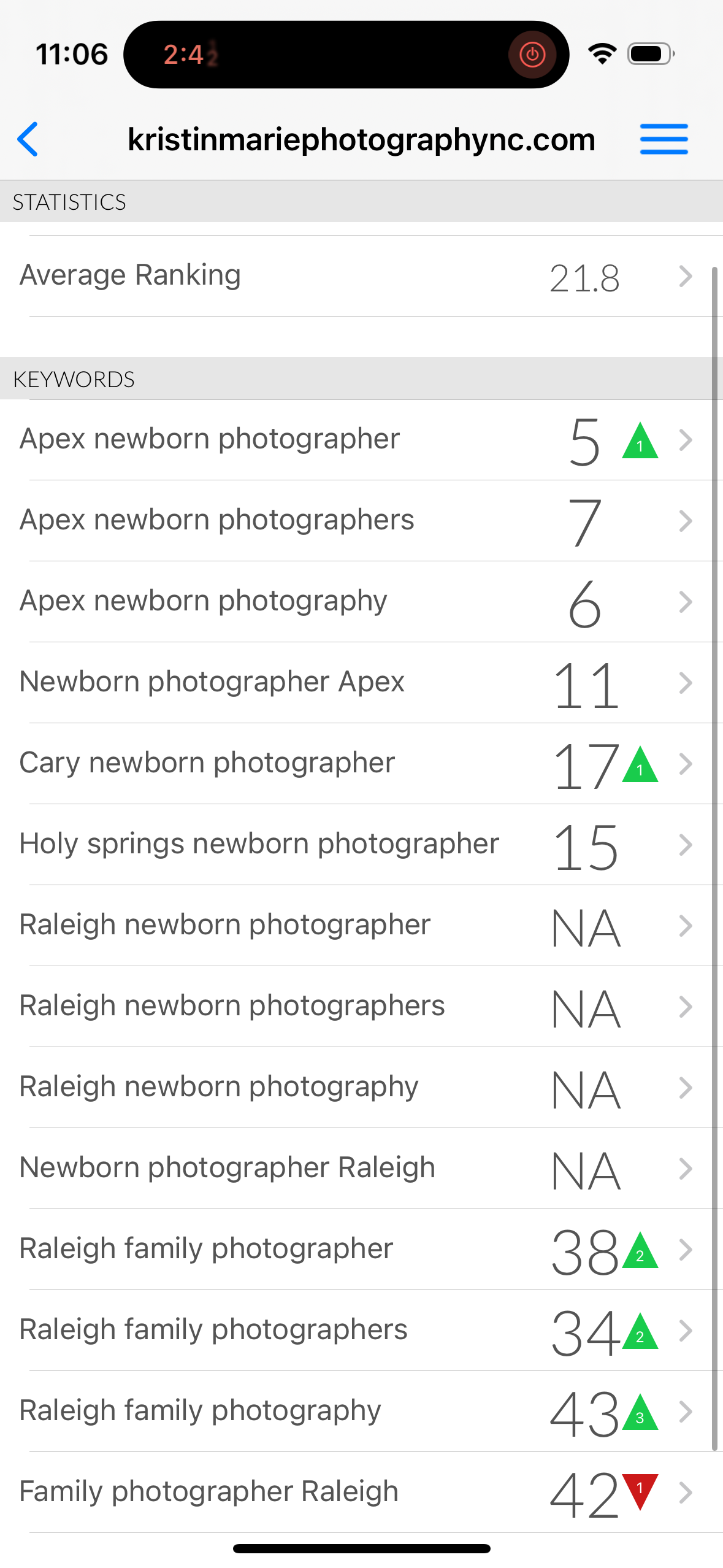This screenshot has width=723, height=1568.
Task: Tap the red power timer icon
Action: [532, 55]
